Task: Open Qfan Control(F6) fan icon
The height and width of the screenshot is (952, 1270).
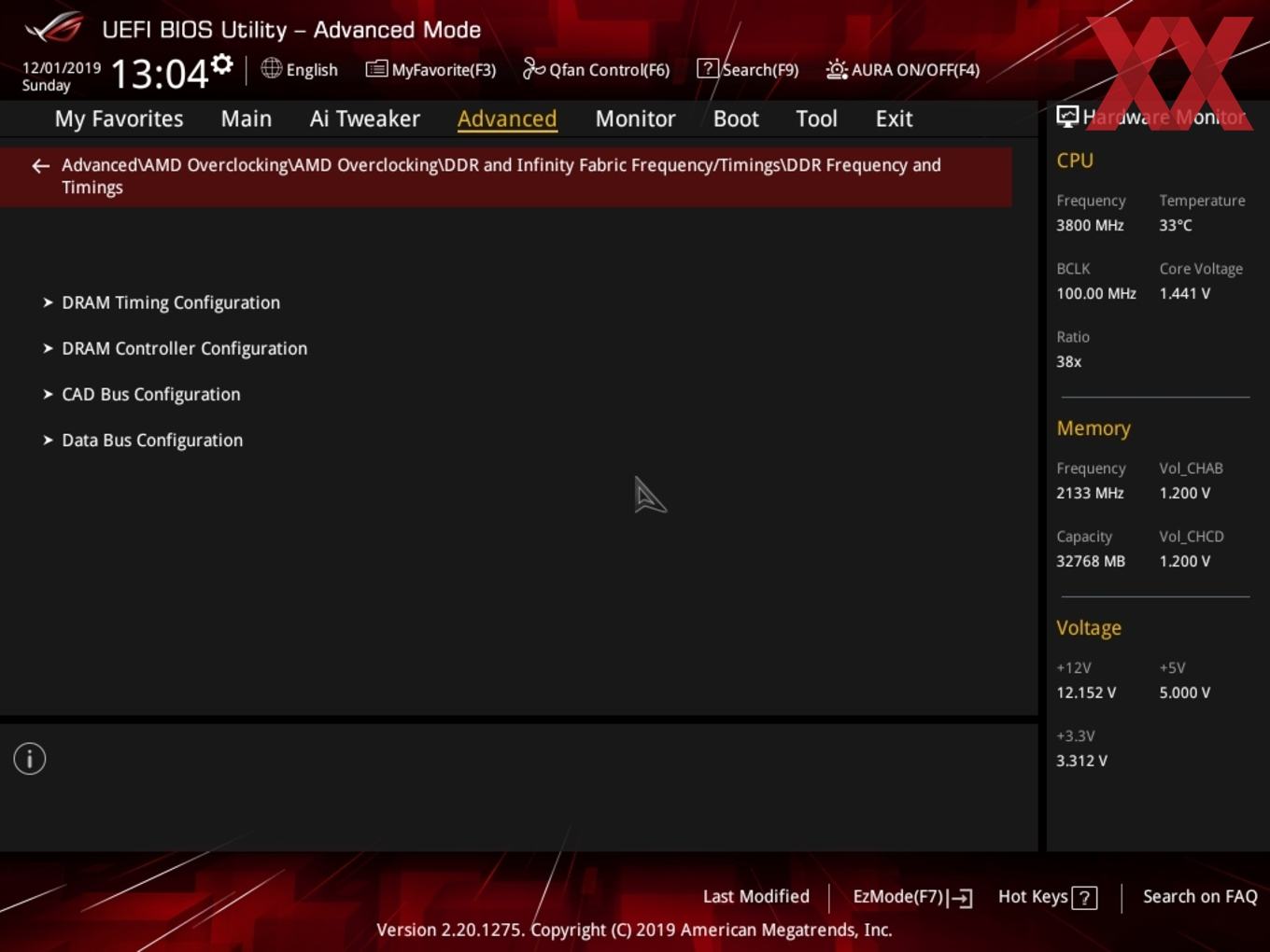Action: point(533,68)
